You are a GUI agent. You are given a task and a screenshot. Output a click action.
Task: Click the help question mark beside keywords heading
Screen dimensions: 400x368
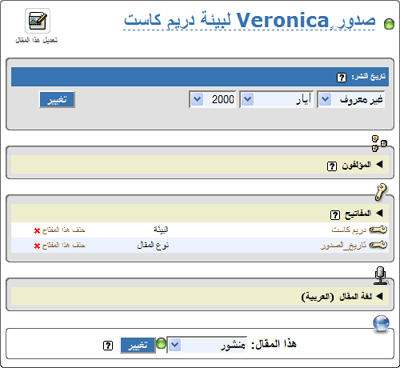pyautogui.click(x=335, y=214)
